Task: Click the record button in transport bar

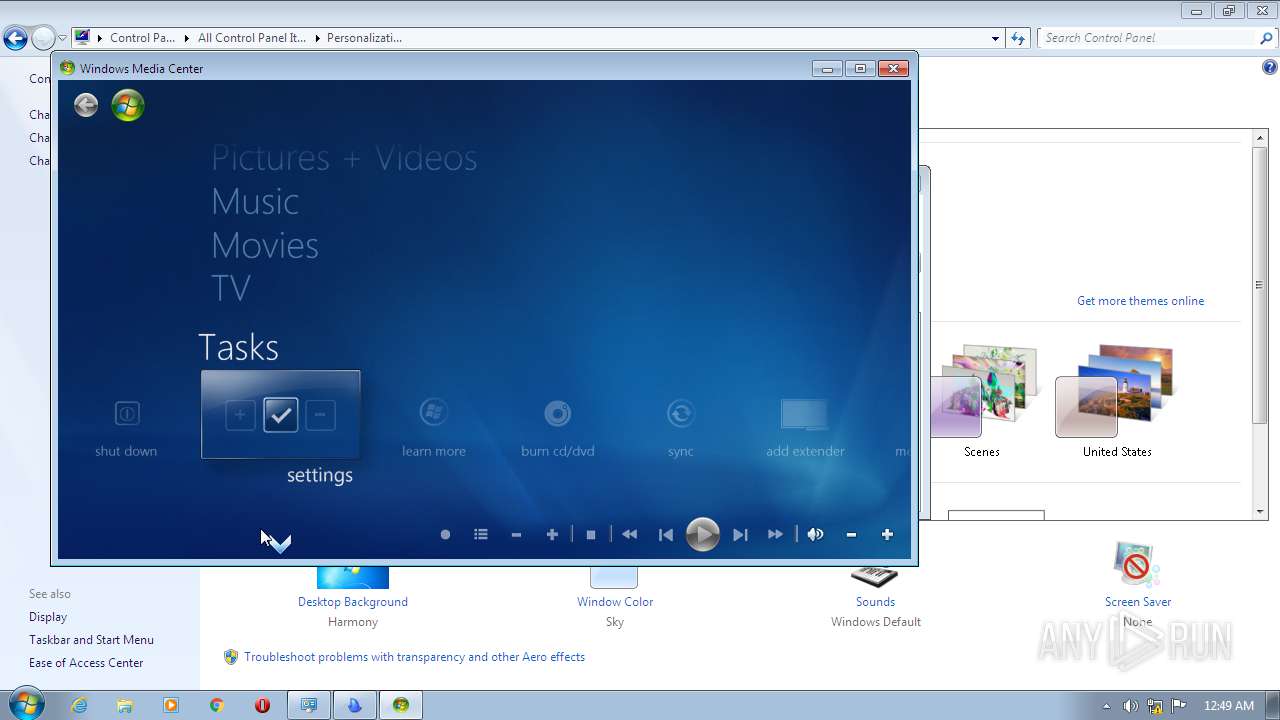Action: coord(446,535)
